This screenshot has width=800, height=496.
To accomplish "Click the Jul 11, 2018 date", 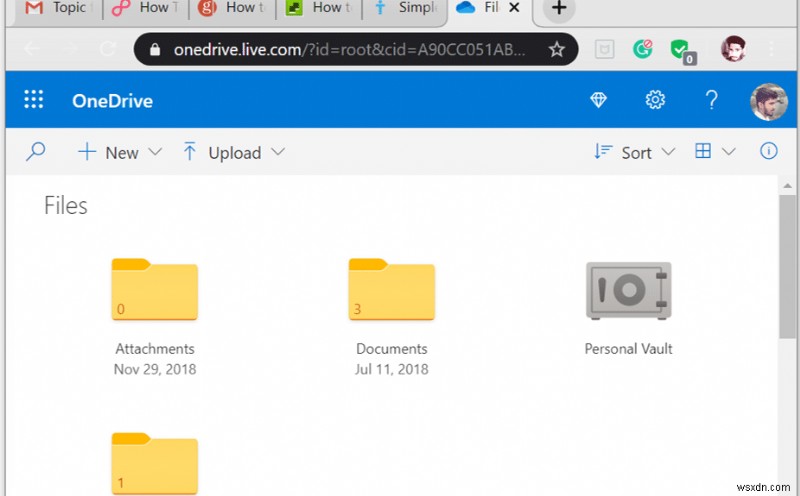I will click(x=391, y=369).
